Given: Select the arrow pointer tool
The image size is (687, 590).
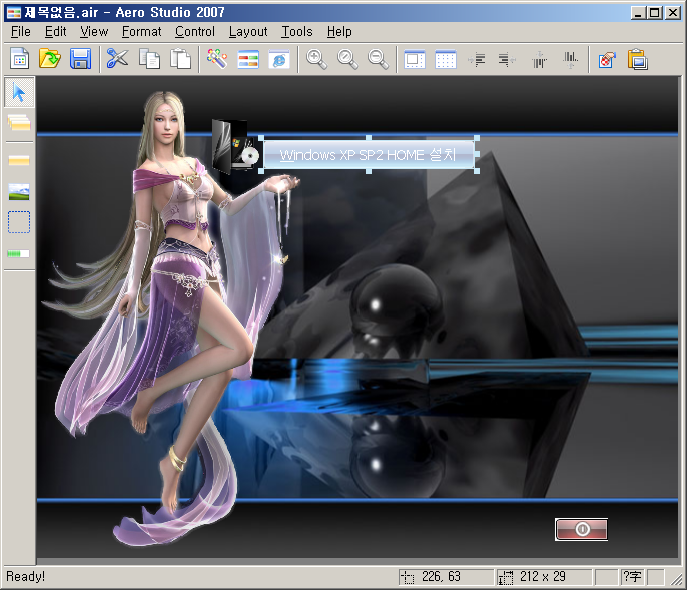Looking at the screenshot, I should click(x=19, y=92).
